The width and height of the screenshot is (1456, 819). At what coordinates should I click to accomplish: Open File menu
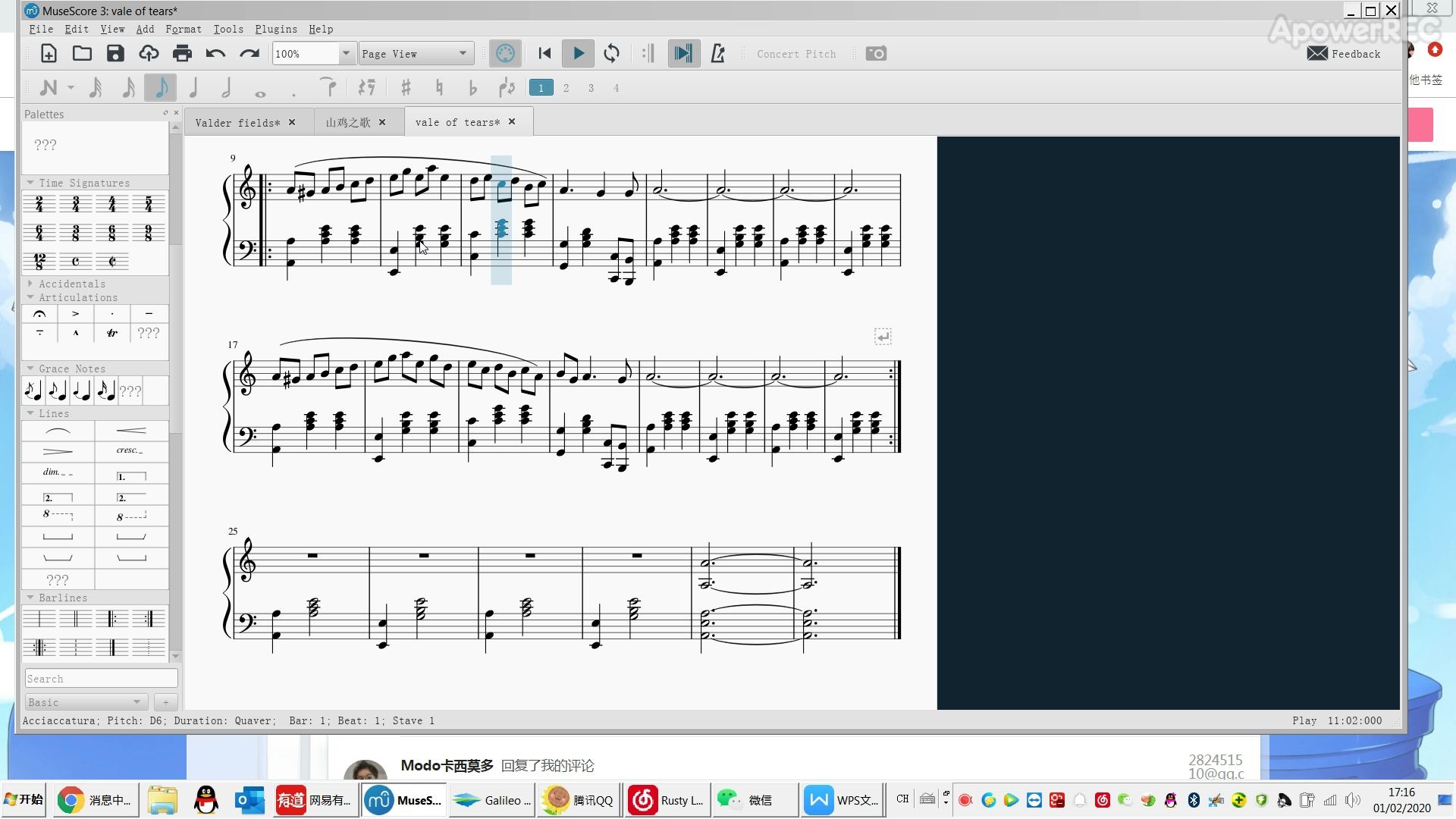click(x=41, y=29)
